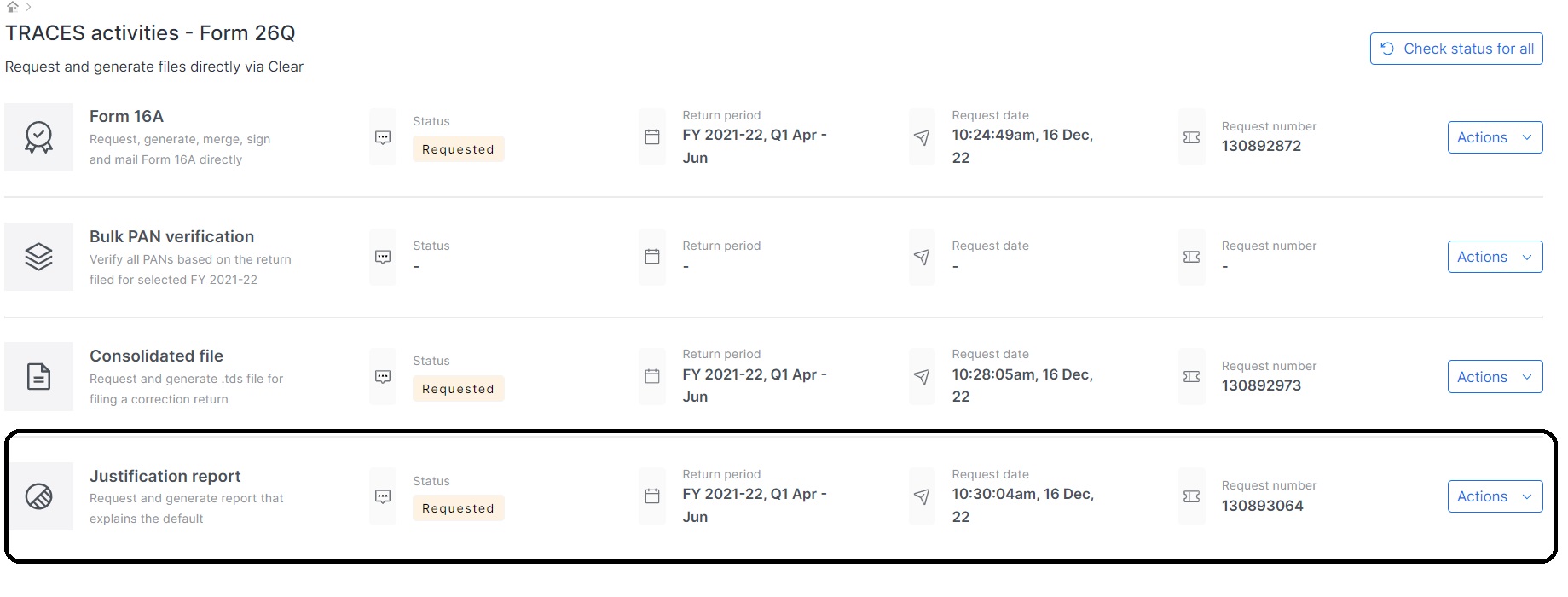
Task: Click the Bulk PAN verification layers icon
Action: tap(39, 257)
